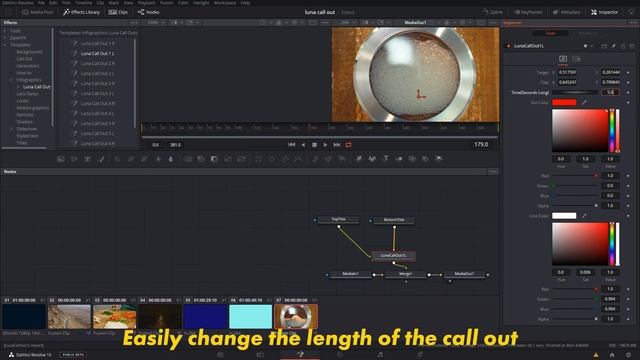Add Blur drop tool from toolbar
640x360 pixels.
[x=171, y=159]
